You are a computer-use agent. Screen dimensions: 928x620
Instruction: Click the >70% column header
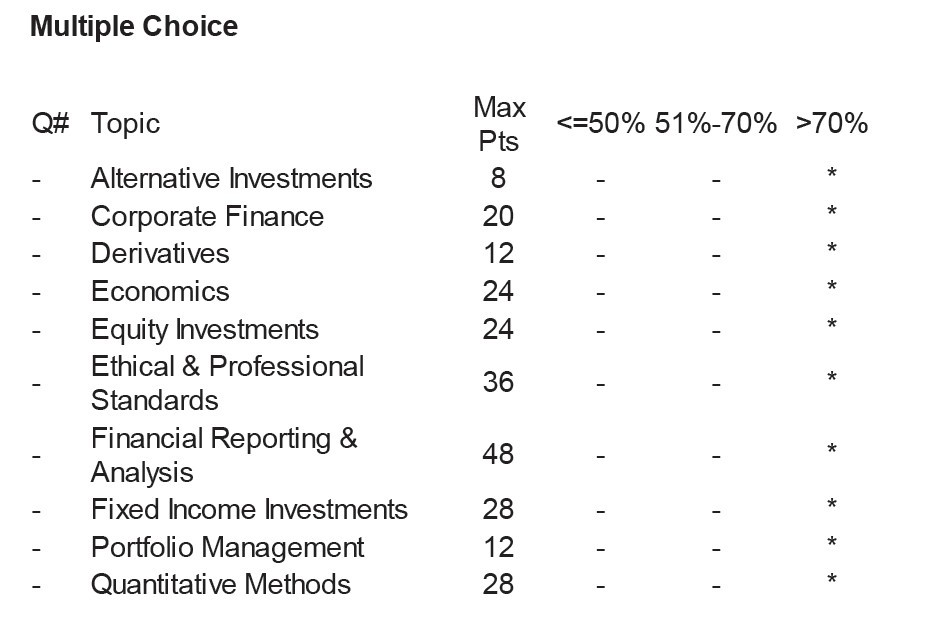coord(831,124)
